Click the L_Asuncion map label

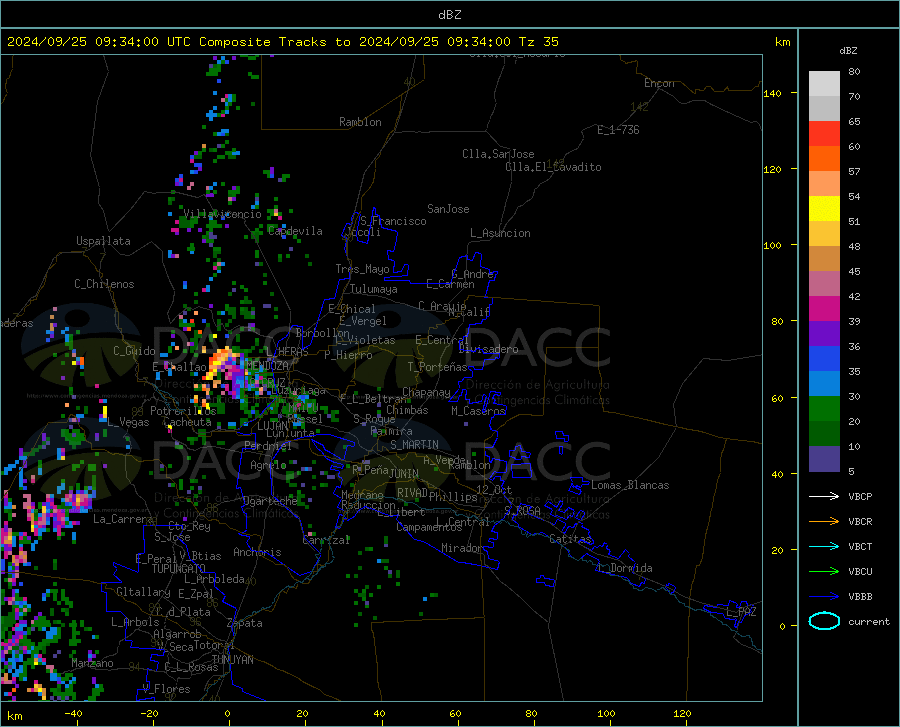[501, 233]
